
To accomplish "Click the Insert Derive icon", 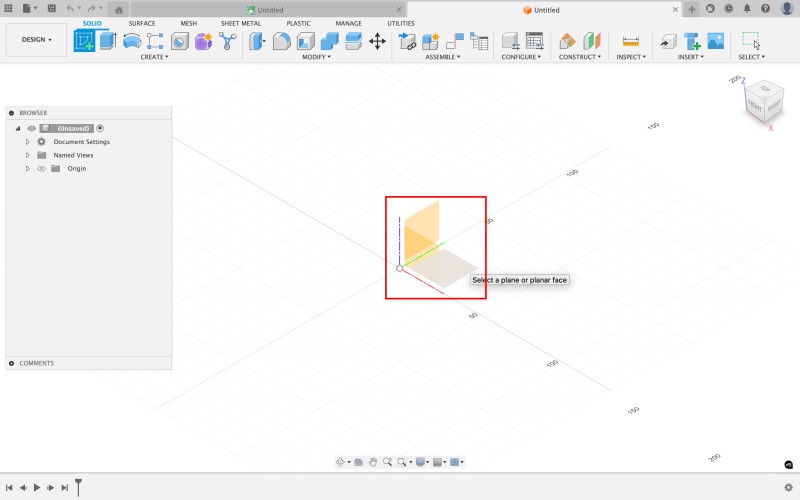I will pos(668,41).
